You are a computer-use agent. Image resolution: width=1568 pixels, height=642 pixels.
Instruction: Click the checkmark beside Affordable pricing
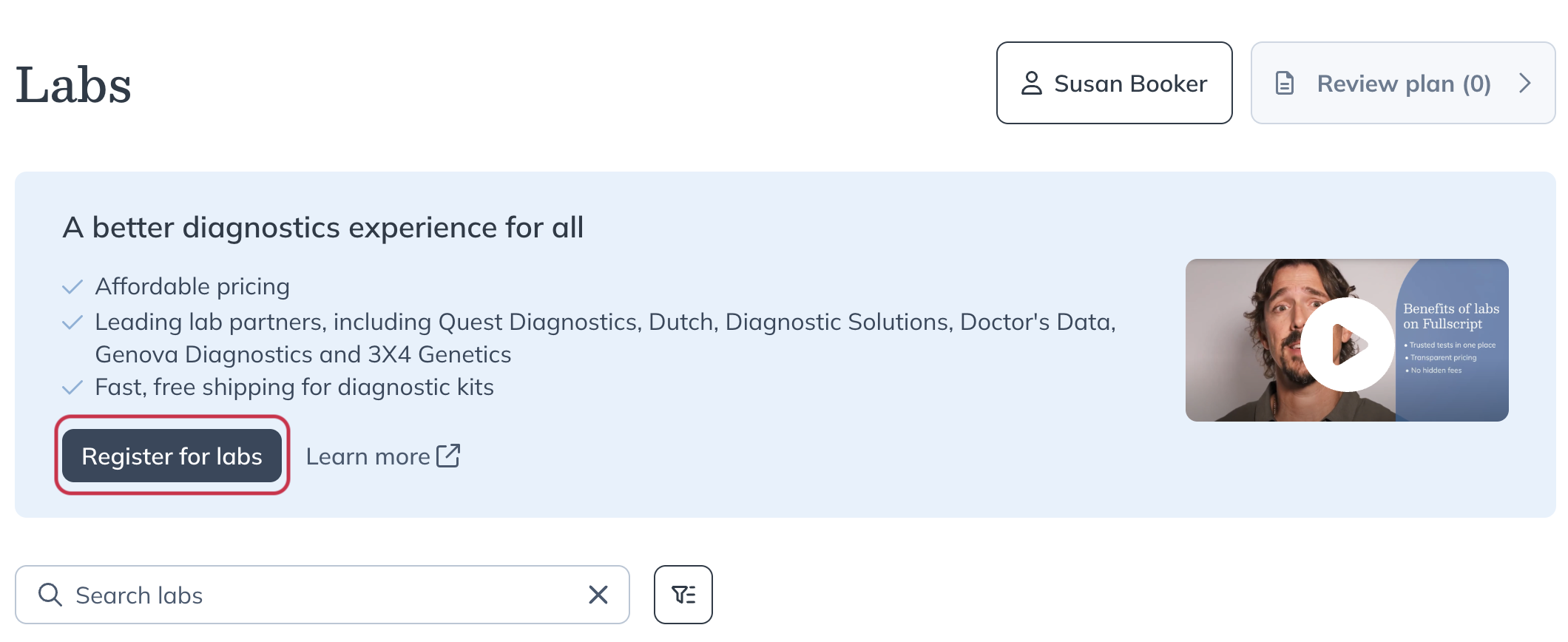point(72,287)
